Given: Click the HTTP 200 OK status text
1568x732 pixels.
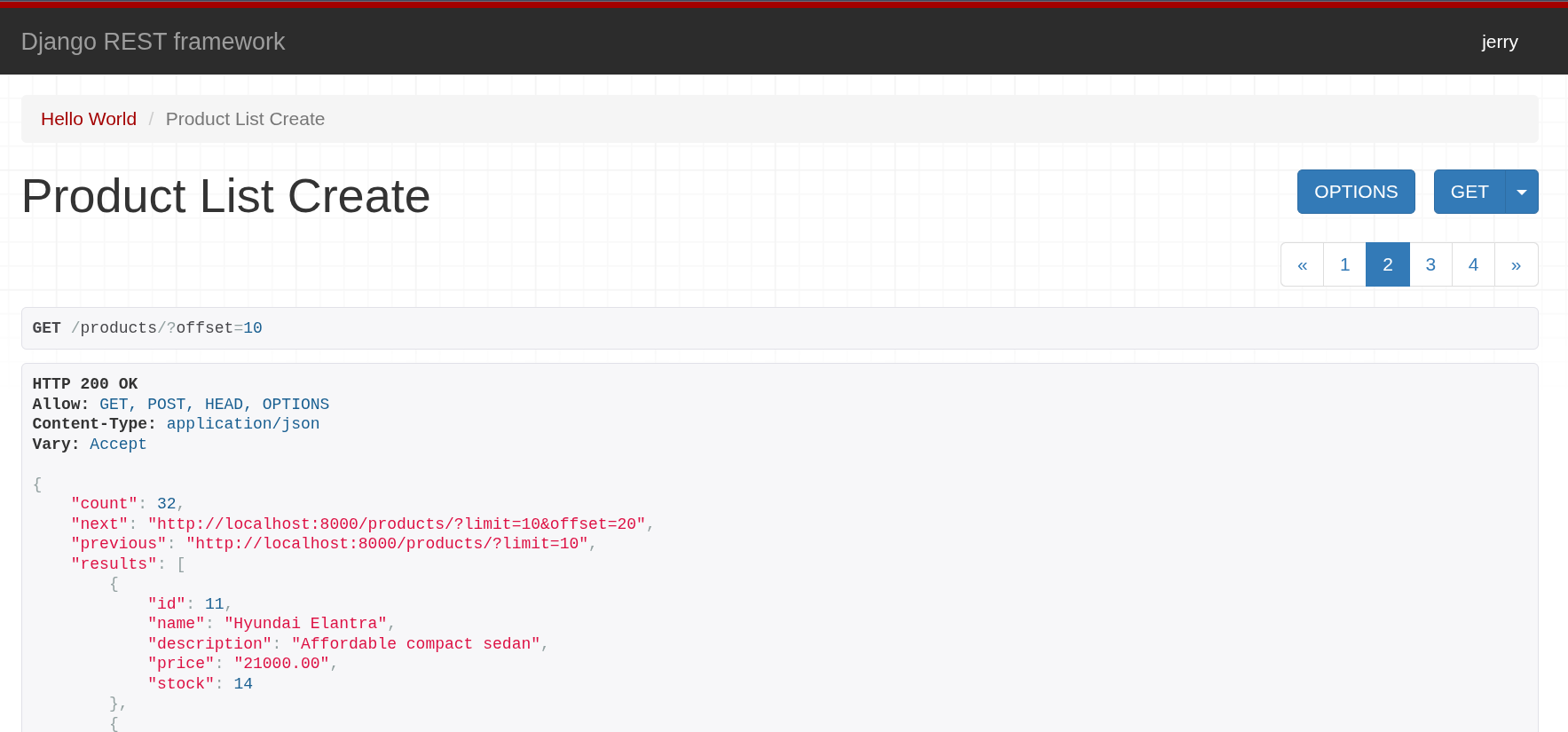Looking at the screenshot, I should [85, 384].
